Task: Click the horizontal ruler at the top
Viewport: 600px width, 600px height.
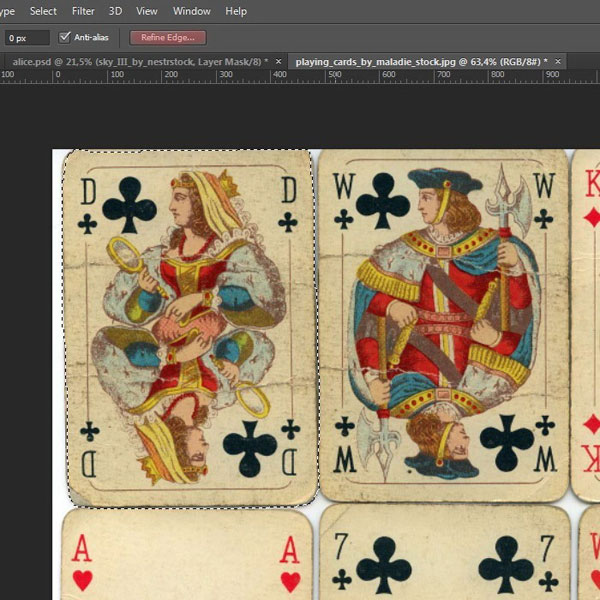Action: [x=300, y=76]
